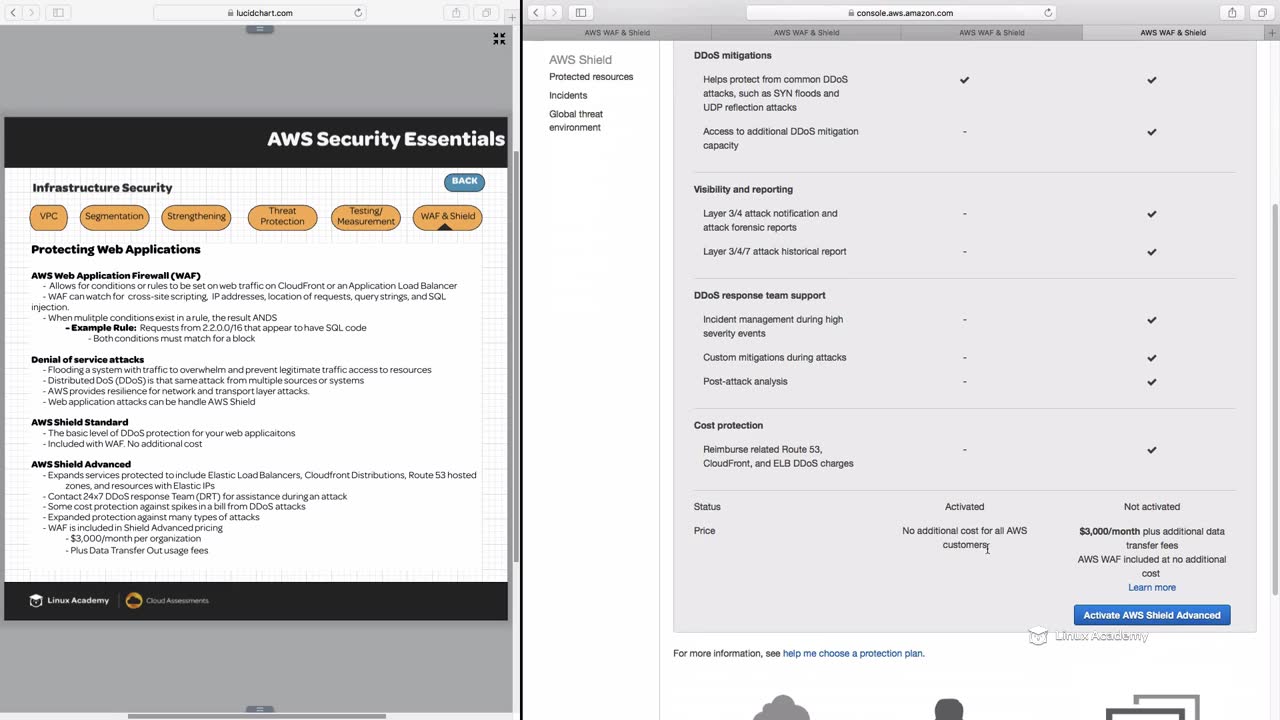Select the Threat Protection topic button
Viewport: 1280px width, 720px height.
[282, 217]
